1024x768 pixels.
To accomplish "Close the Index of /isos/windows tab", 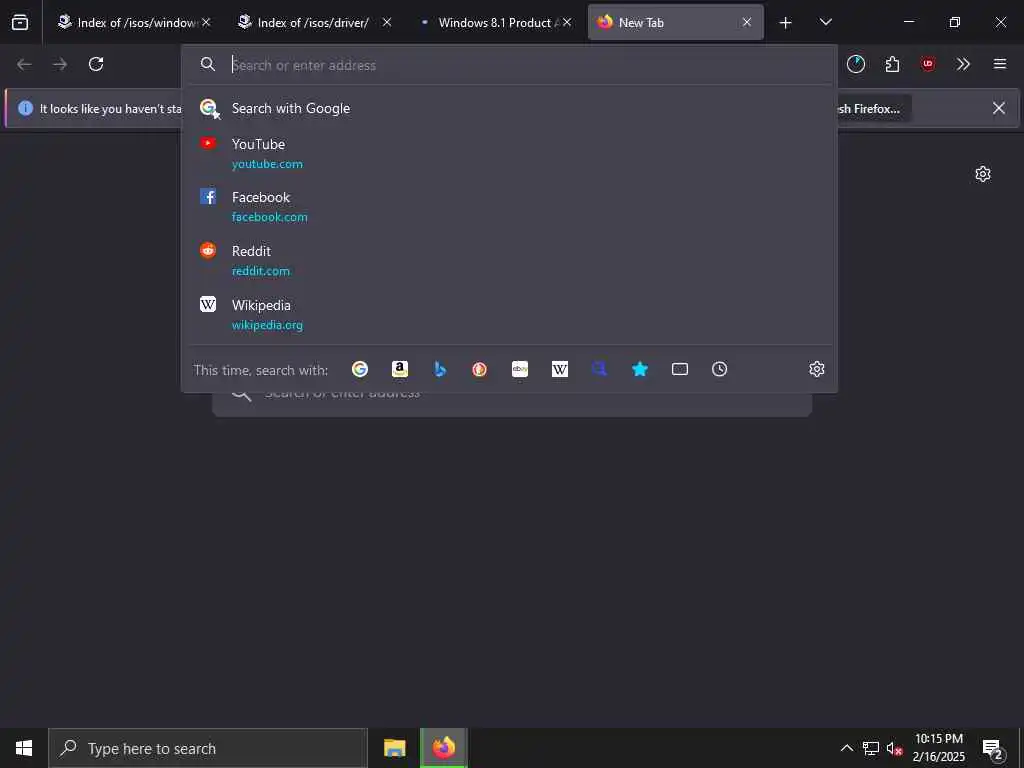I will click(206, 22).
